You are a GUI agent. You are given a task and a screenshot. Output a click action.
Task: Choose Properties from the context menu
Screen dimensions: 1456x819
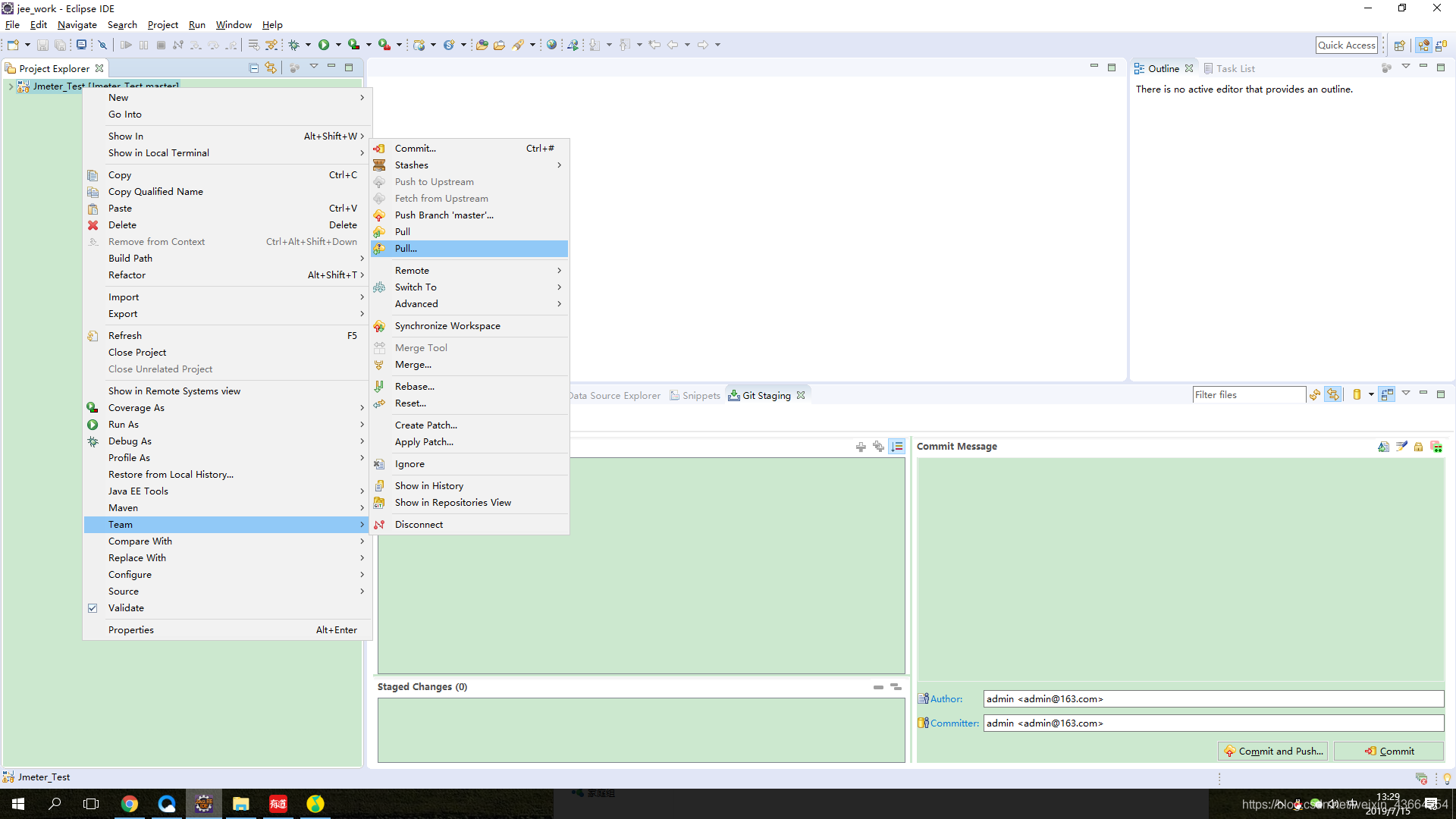pos(227,630)
